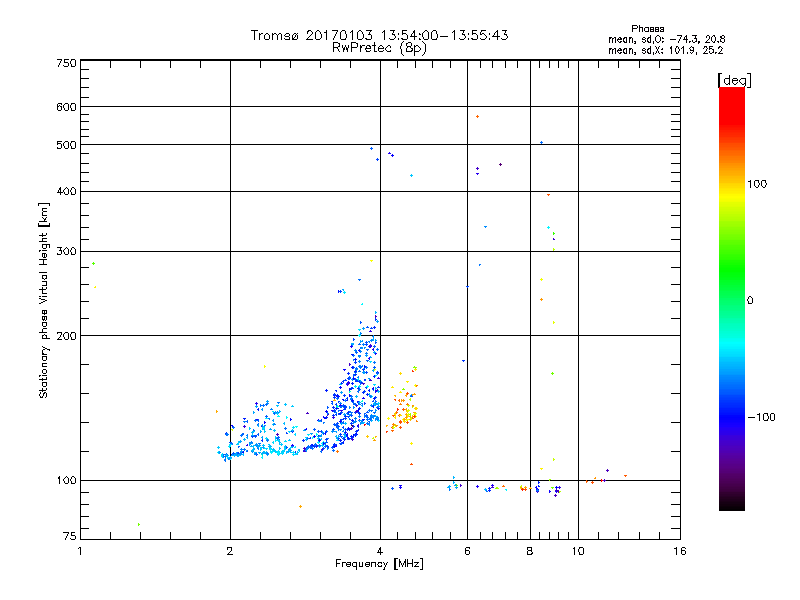800x600 pixels.
Task: Click the 'Frequency [MHz]' axis label
Action: click(x=379, y=564)
